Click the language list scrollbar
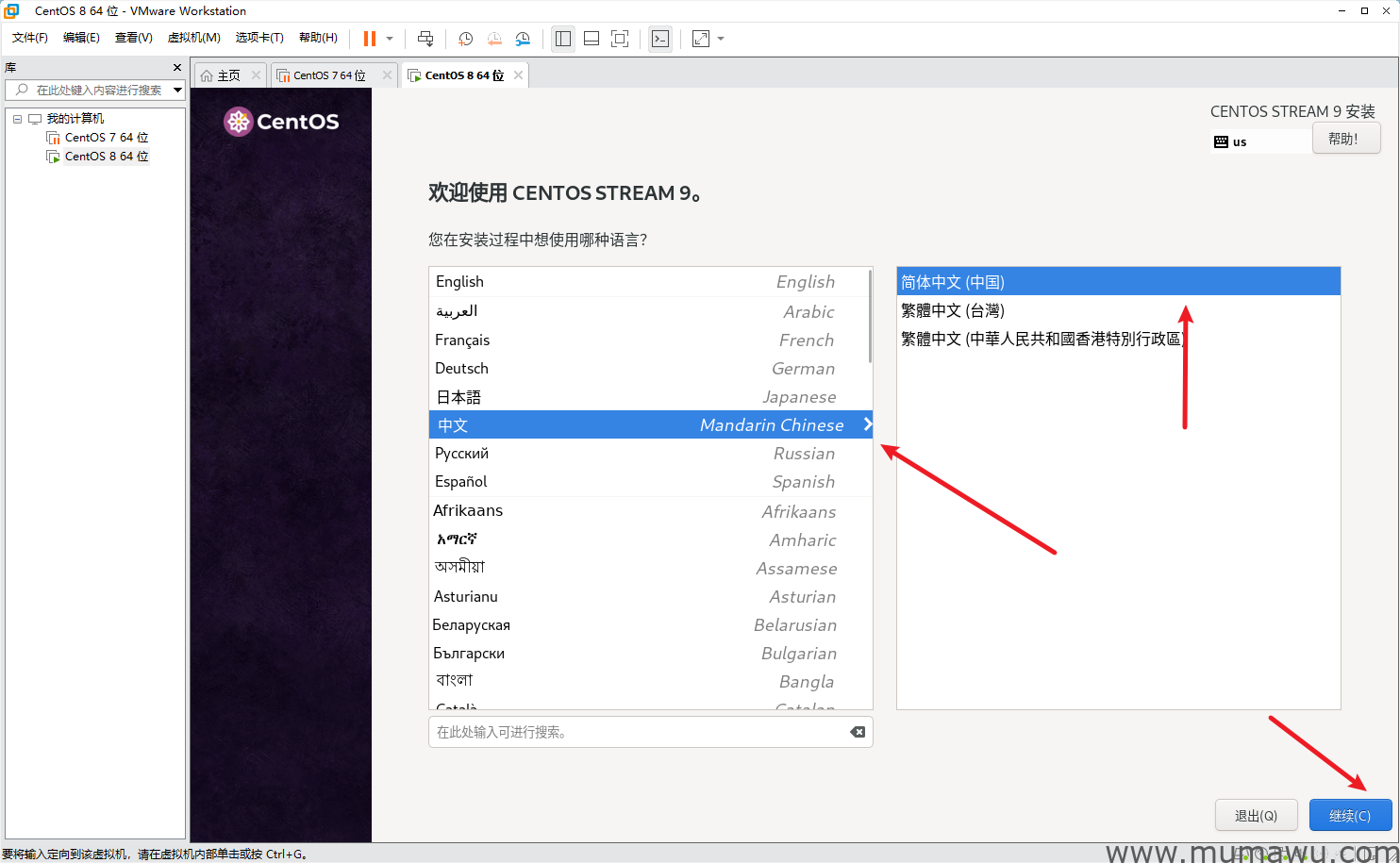This screenshot has height=863, width=1400. 869,321
